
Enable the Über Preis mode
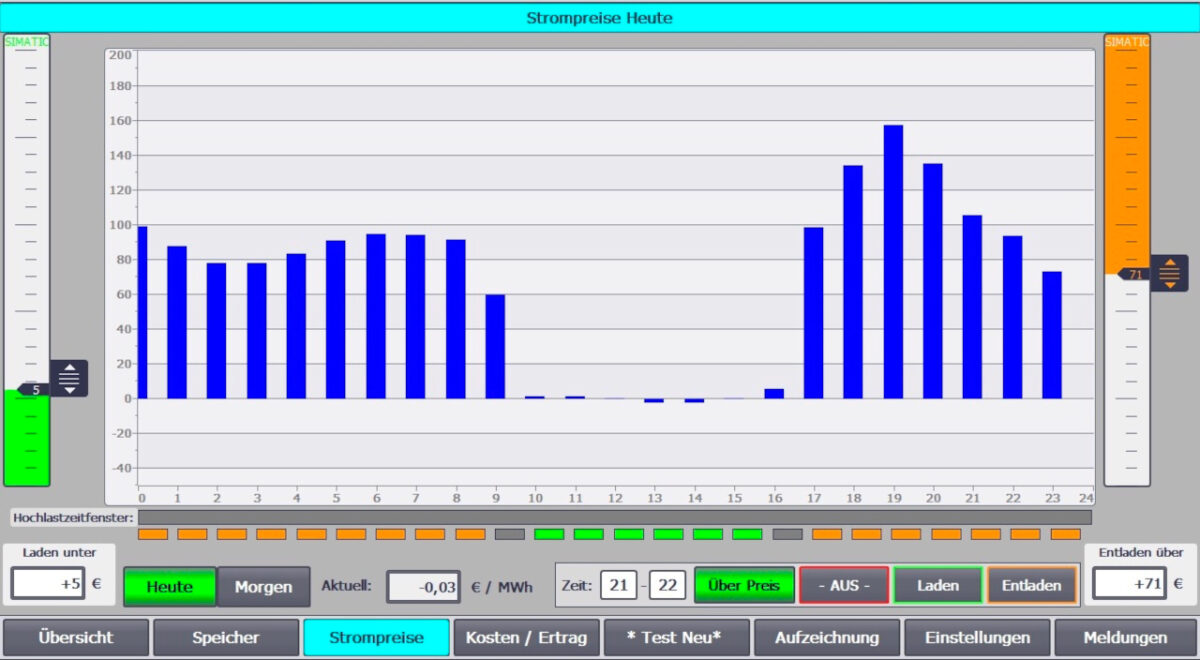(x=743, y=585)
